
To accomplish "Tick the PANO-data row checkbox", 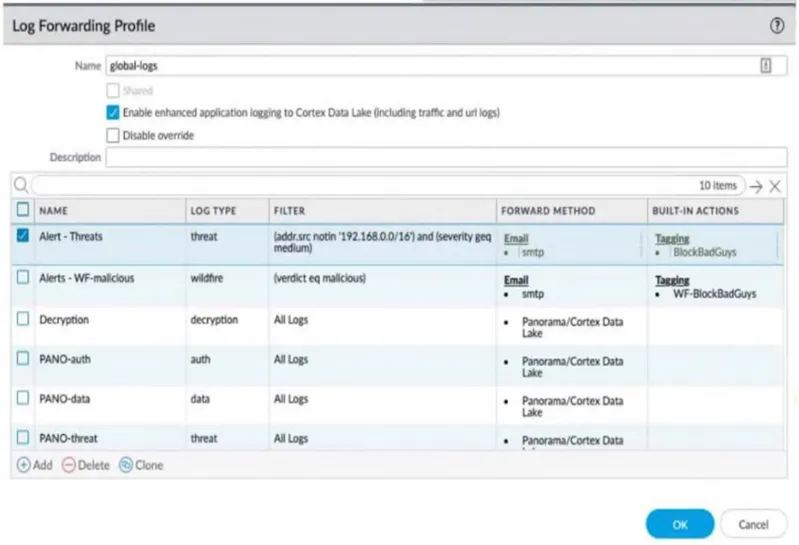I will (22, 398).
